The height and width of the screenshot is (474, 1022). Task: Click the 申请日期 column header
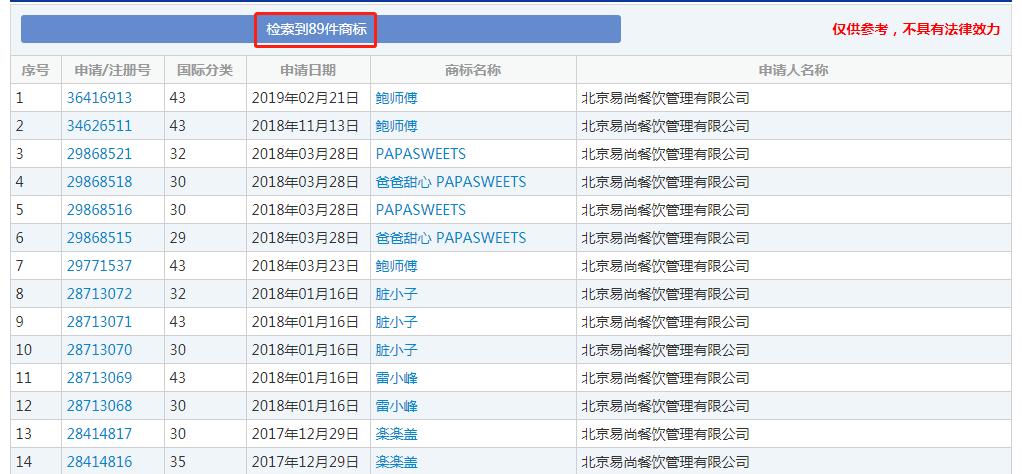coord(308,70)
